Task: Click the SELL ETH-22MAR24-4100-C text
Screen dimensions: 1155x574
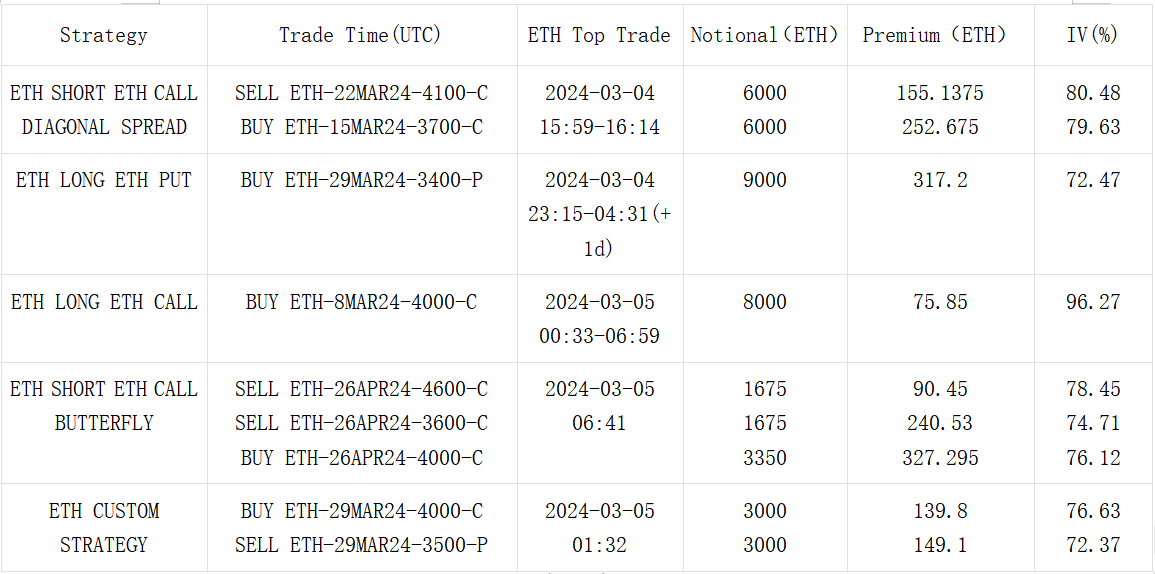Action: (x=361, y=93)
